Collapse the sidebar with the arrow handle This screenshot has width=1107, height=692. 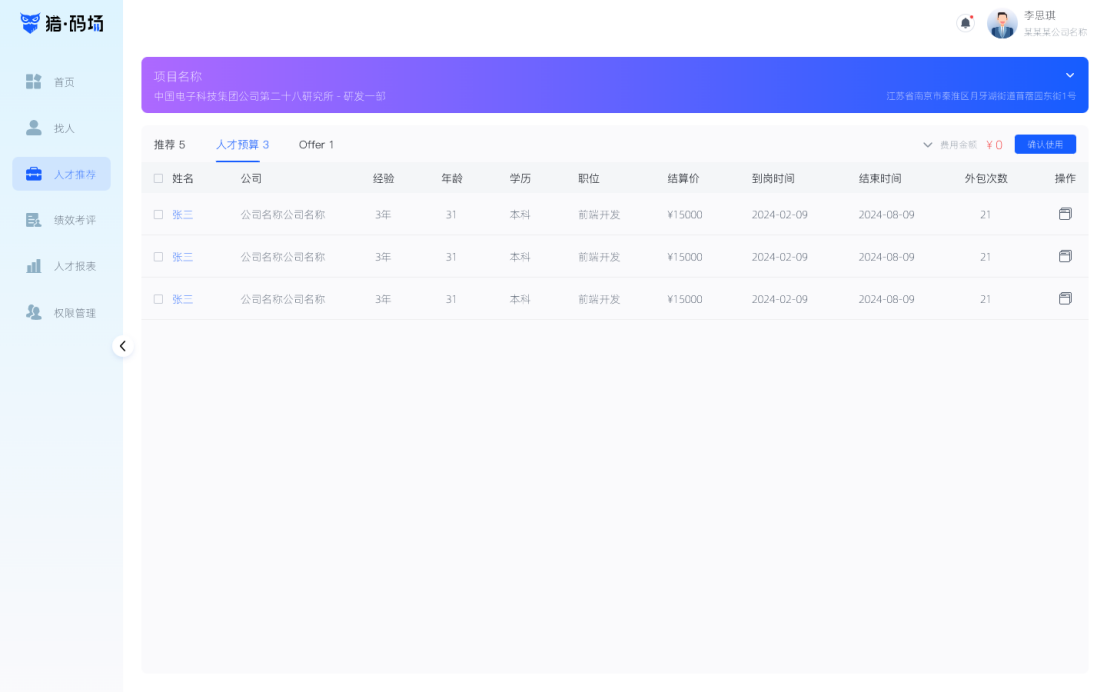coord(122,346)
